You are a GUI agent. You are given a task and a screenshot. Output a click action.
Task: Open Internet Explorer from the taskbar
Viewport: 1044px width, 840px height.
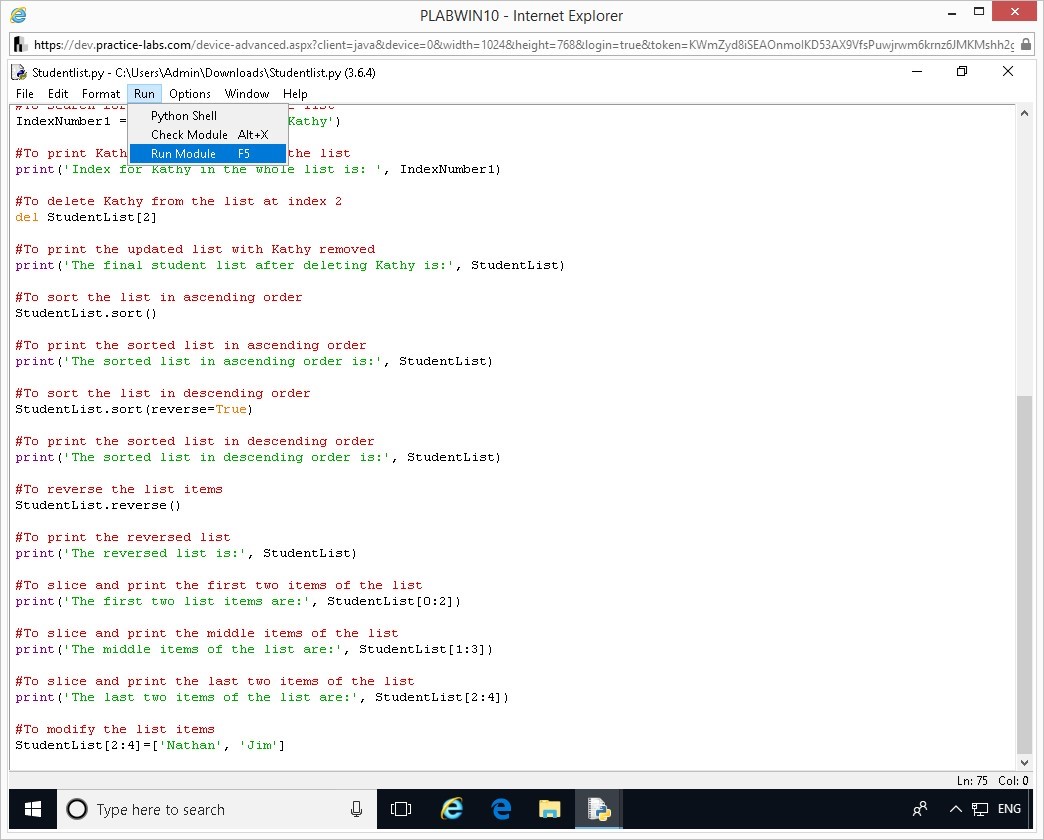coord(452,809)
